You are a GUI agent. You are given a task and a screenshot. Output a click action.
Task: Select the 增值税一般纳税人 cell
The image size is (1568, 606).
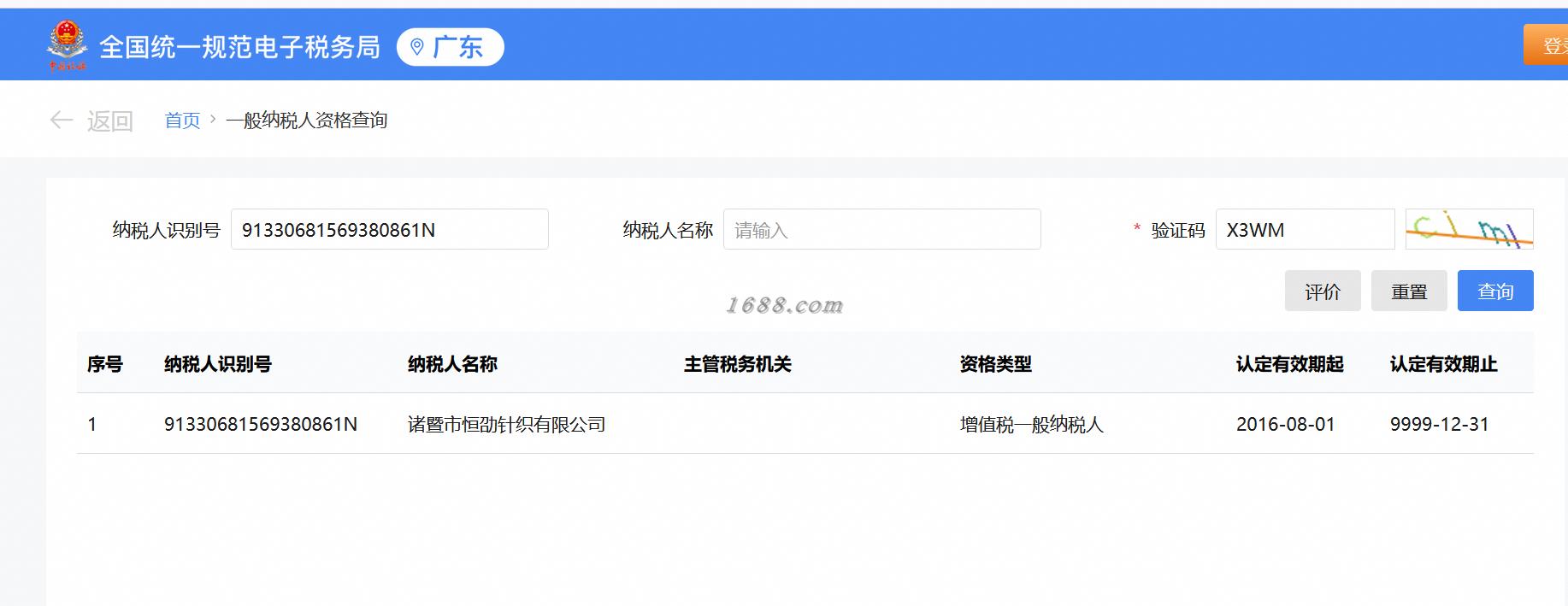[x=1032, y=424]
